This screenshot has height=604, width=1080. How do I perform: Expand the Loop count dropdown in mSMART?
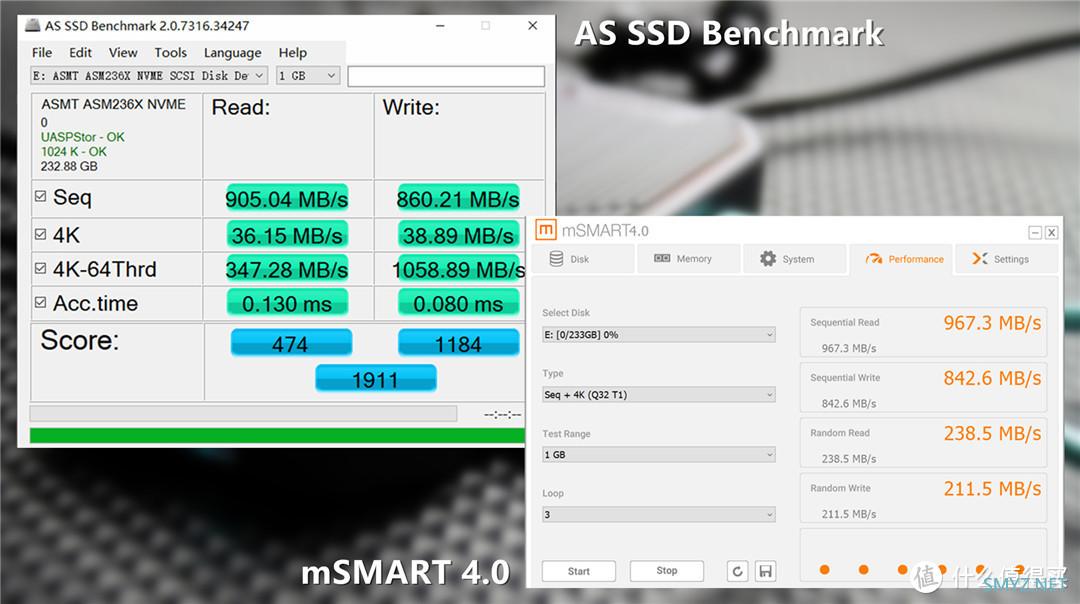(x=658, y=514)
